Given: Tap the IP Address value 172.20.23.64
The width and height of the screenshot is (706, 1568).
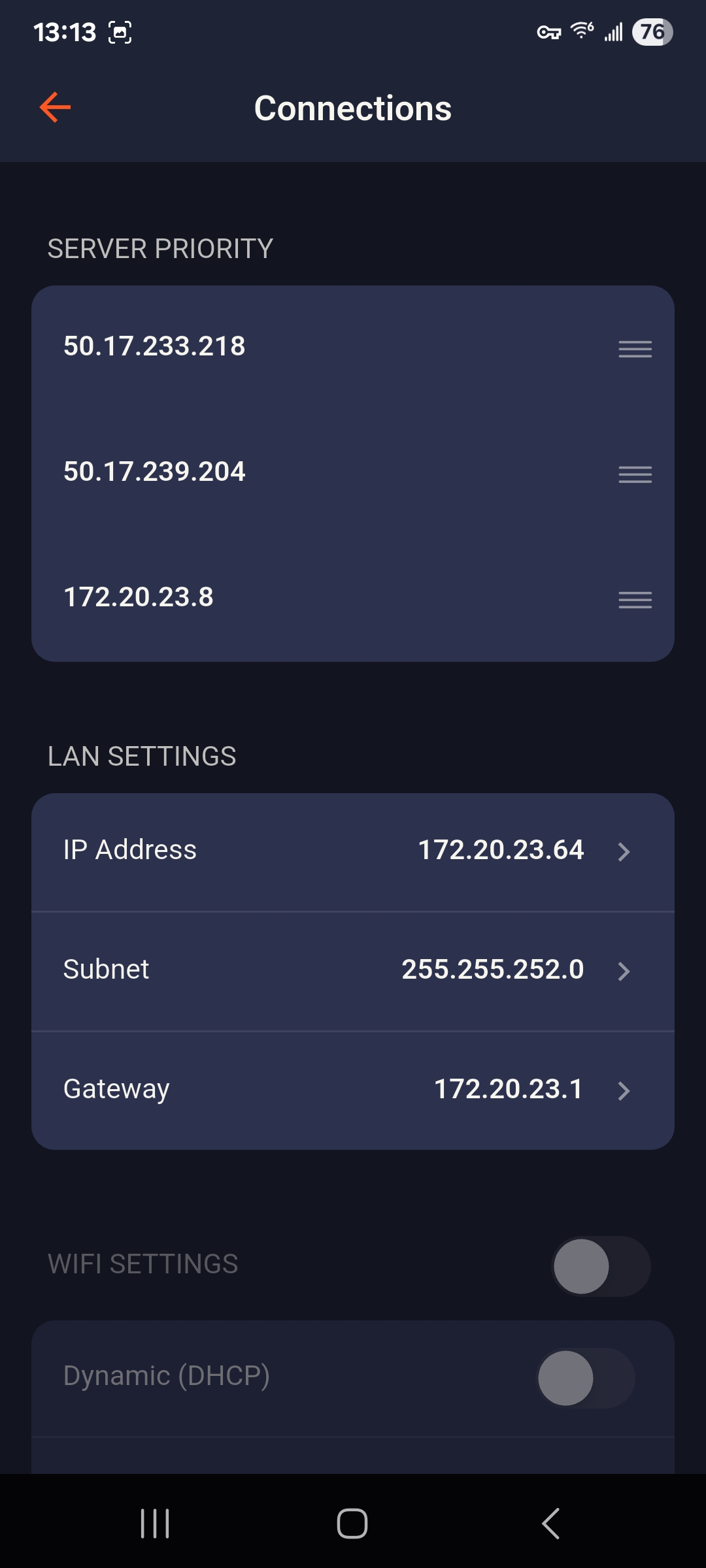Looking at the screenshot, I should pos(501,850).
